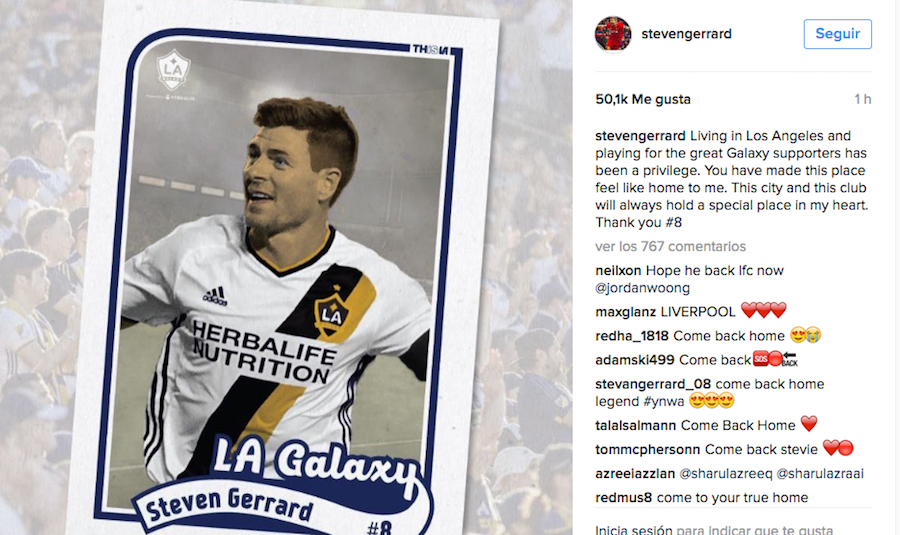Viewport: 900px width, 535px height.
Task: Open the #8 hashtag in caption
Action: pos(673,222)
